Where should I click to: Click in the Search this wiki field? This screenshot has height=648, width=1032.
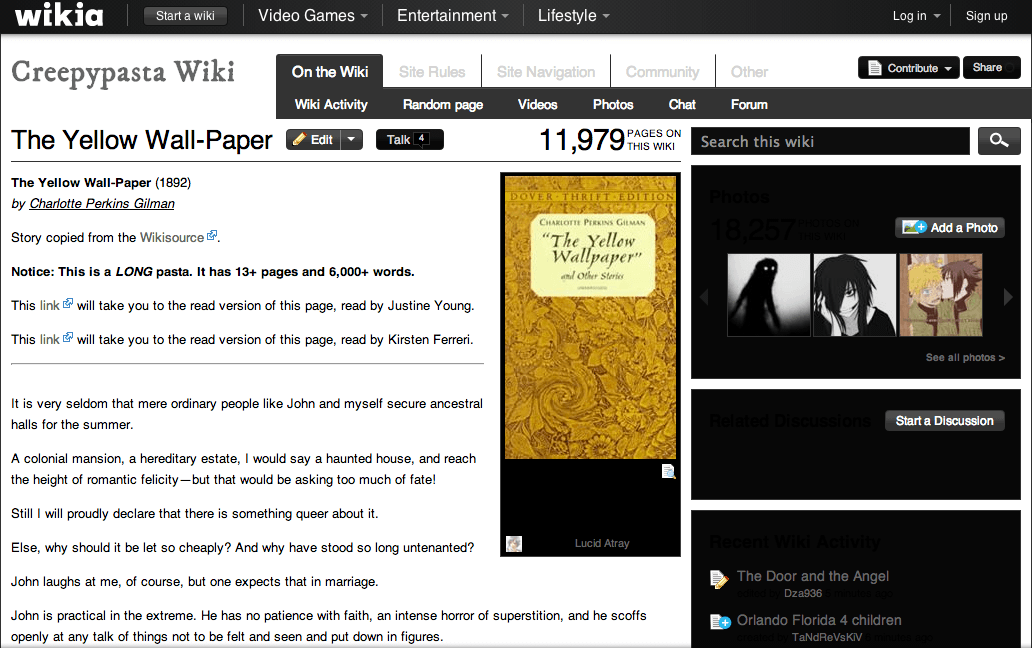[830, 141]
